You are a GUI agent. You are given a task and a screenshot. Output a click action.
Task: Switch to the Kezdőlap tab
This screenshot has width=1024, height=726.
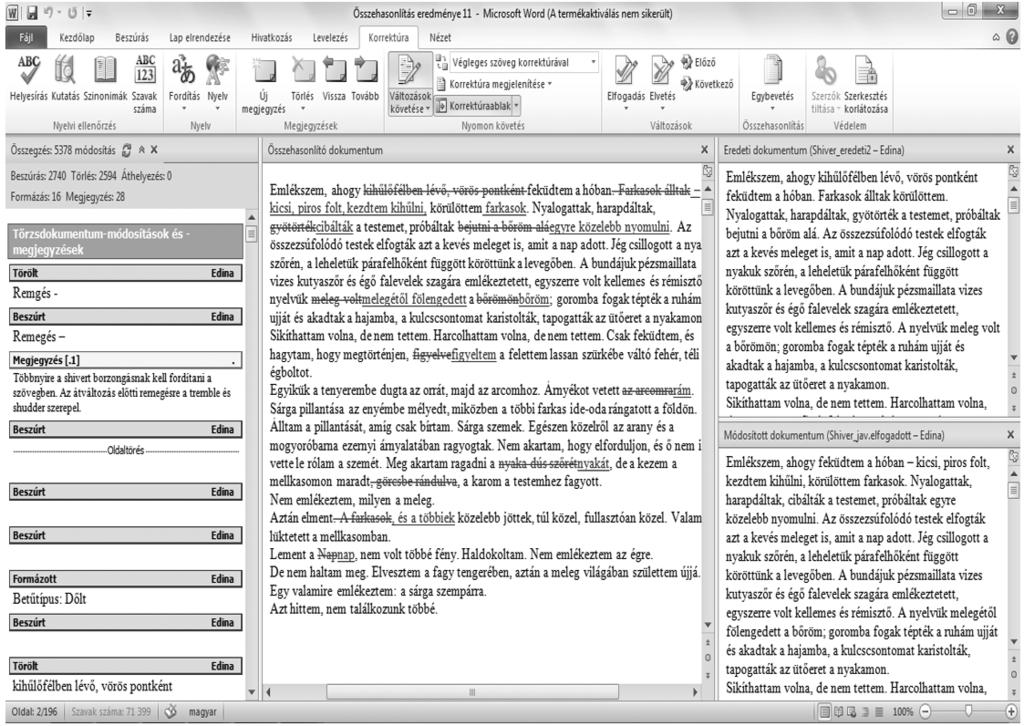(x=77, y=38)
